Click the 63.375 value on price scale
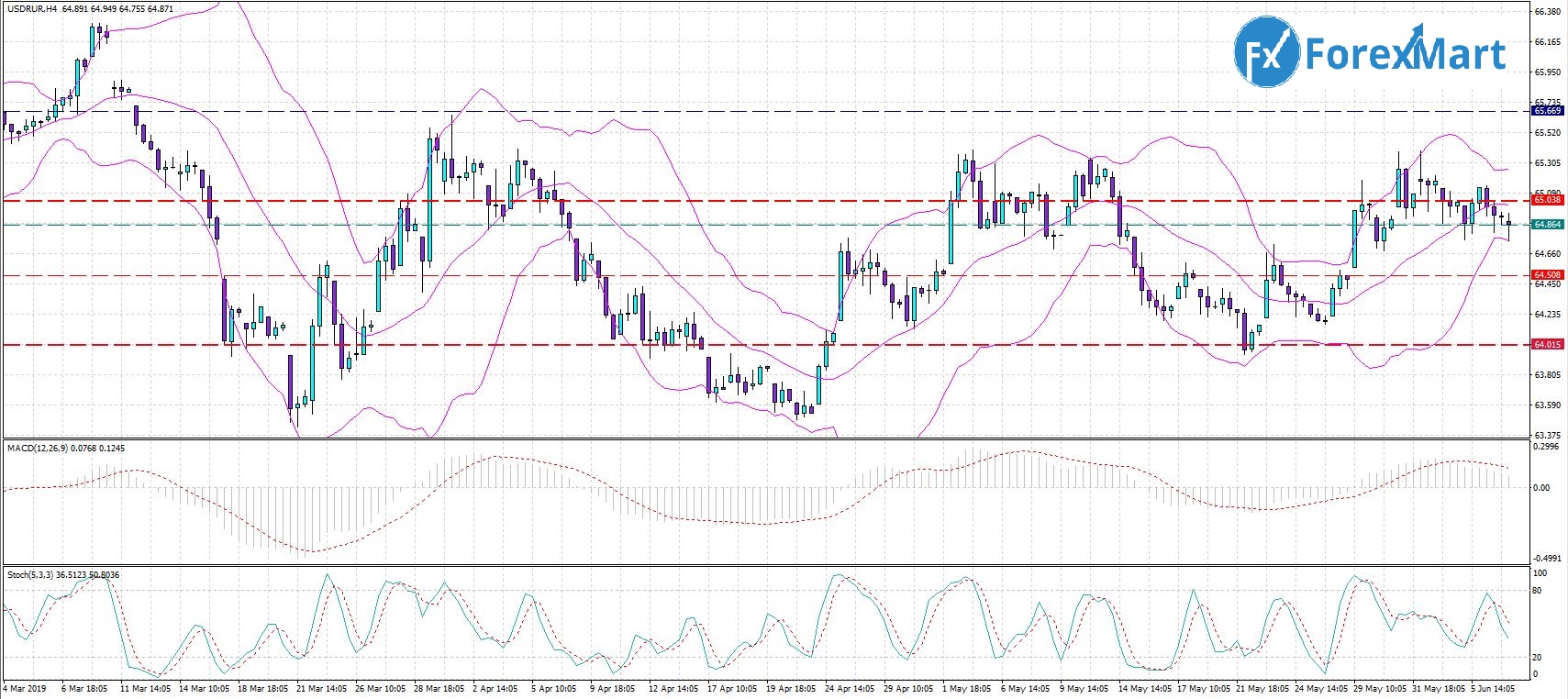The width and height of the screenshot is (1568, 699). tap(1547, 435)
